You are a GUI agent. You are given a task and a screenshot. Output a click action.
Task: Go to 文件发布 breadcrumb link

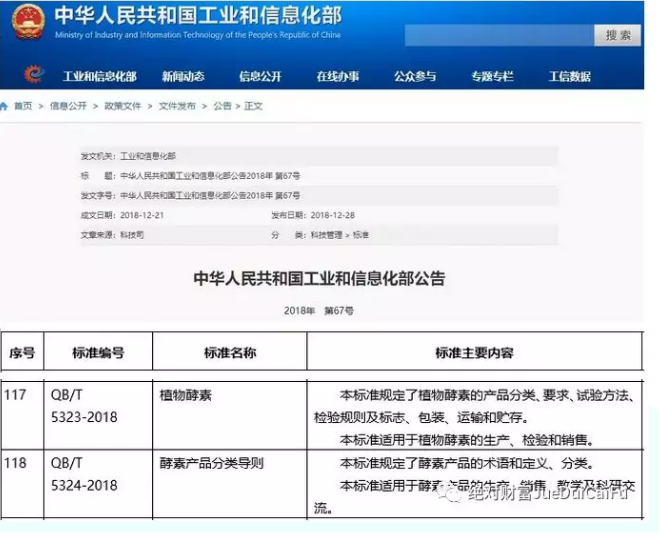[x=177, y=106]
